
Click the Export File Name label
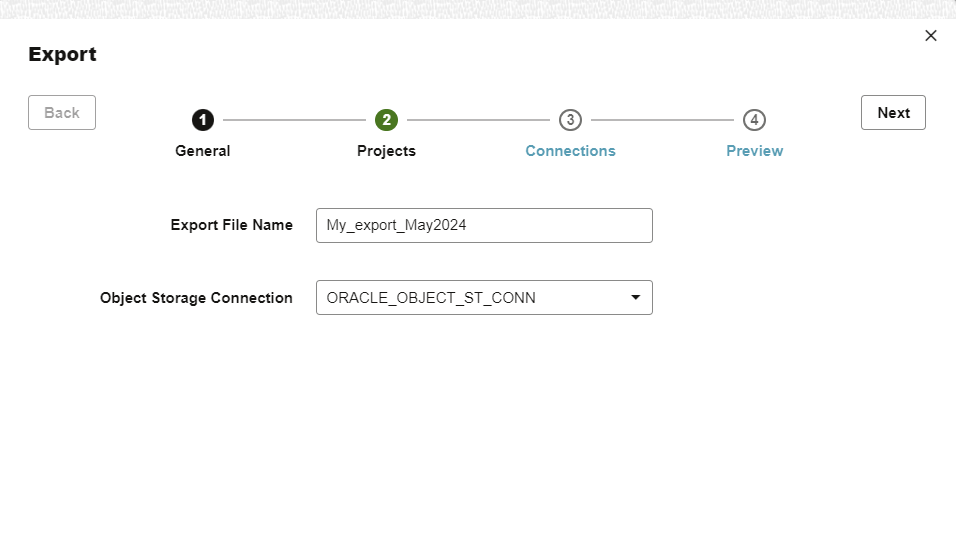tap(232, 225)
